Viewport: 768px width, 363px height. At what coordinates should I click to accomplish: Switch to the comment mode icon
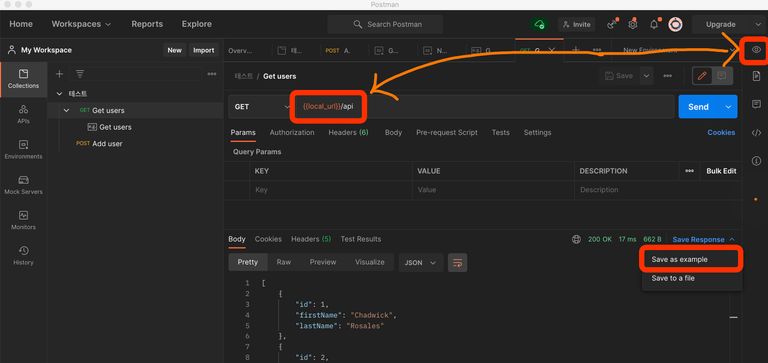point(721,76)
